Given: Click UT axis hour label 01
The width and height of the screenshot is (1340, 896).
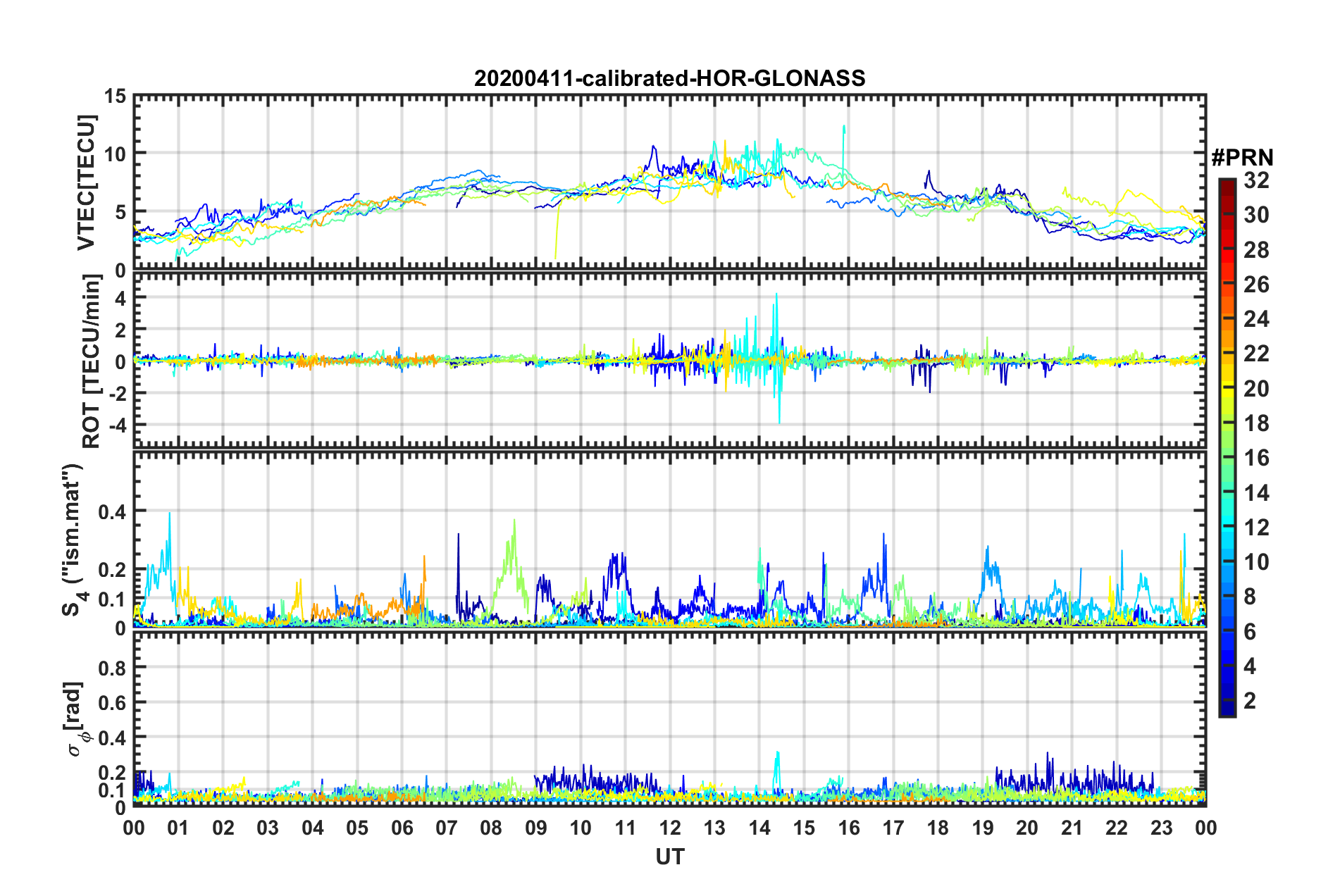Looking at the screenshot, I should coord(178,828).
